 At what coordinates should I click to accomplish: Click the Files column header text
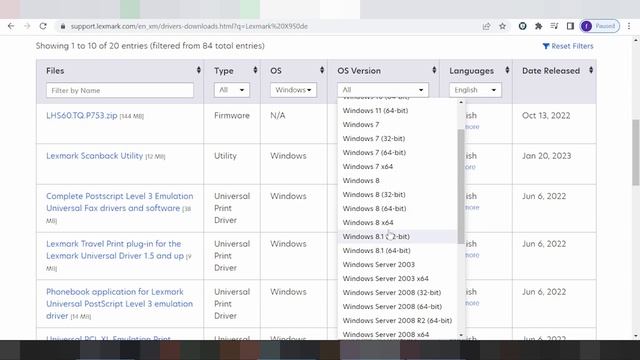55,71
